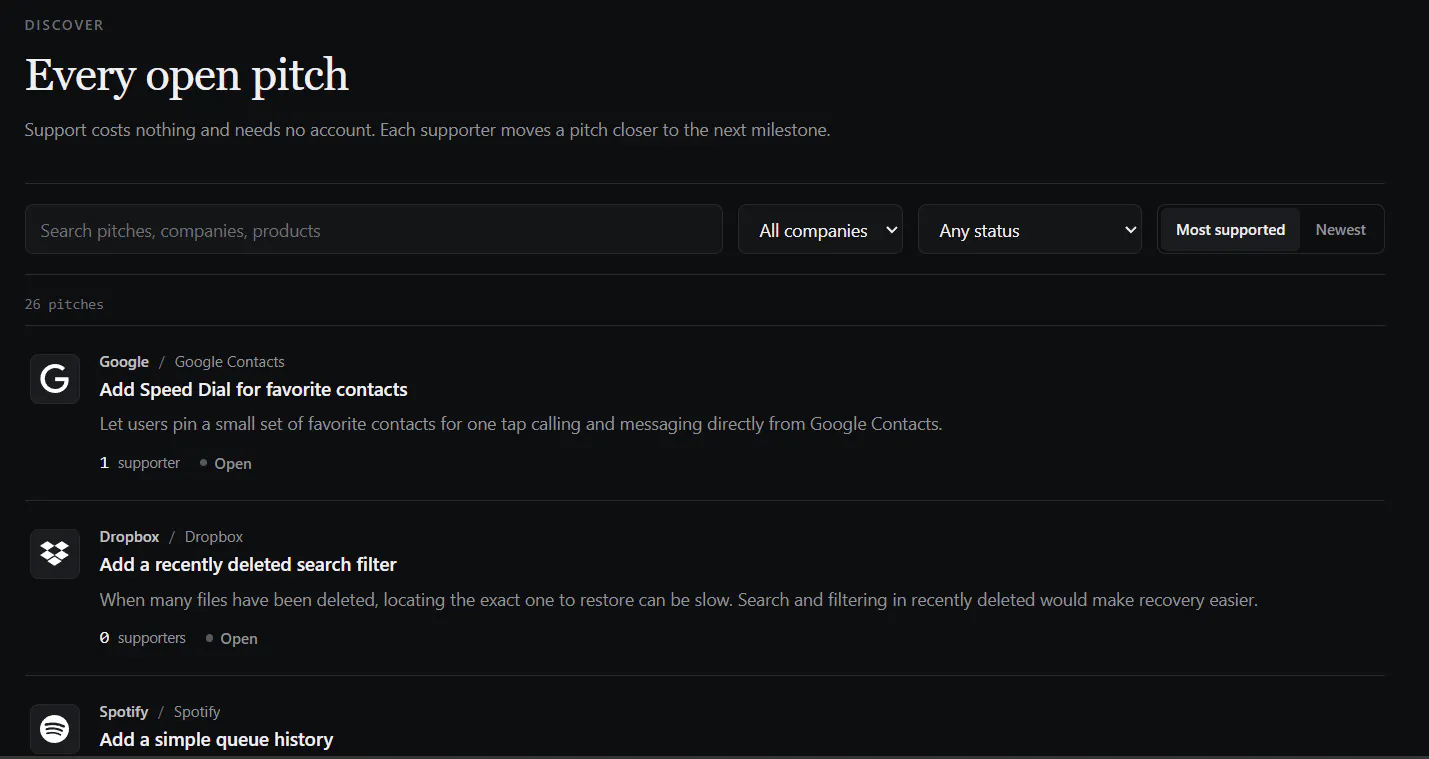
Task: Click the bold Dropbox company name
Action: tap(129, 537)
